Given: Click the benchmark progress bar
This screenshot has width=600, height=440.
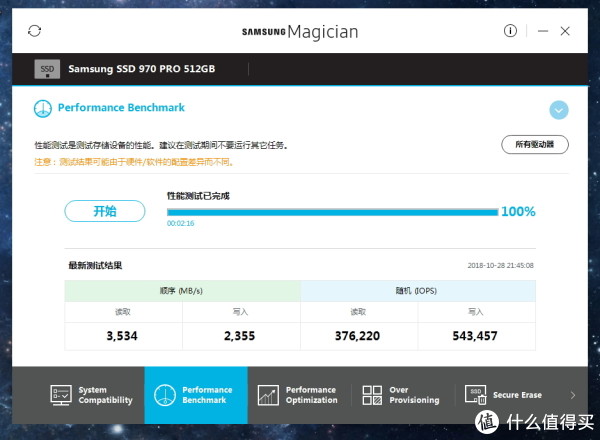Looking at the screenshot, I should coord(333,212).
